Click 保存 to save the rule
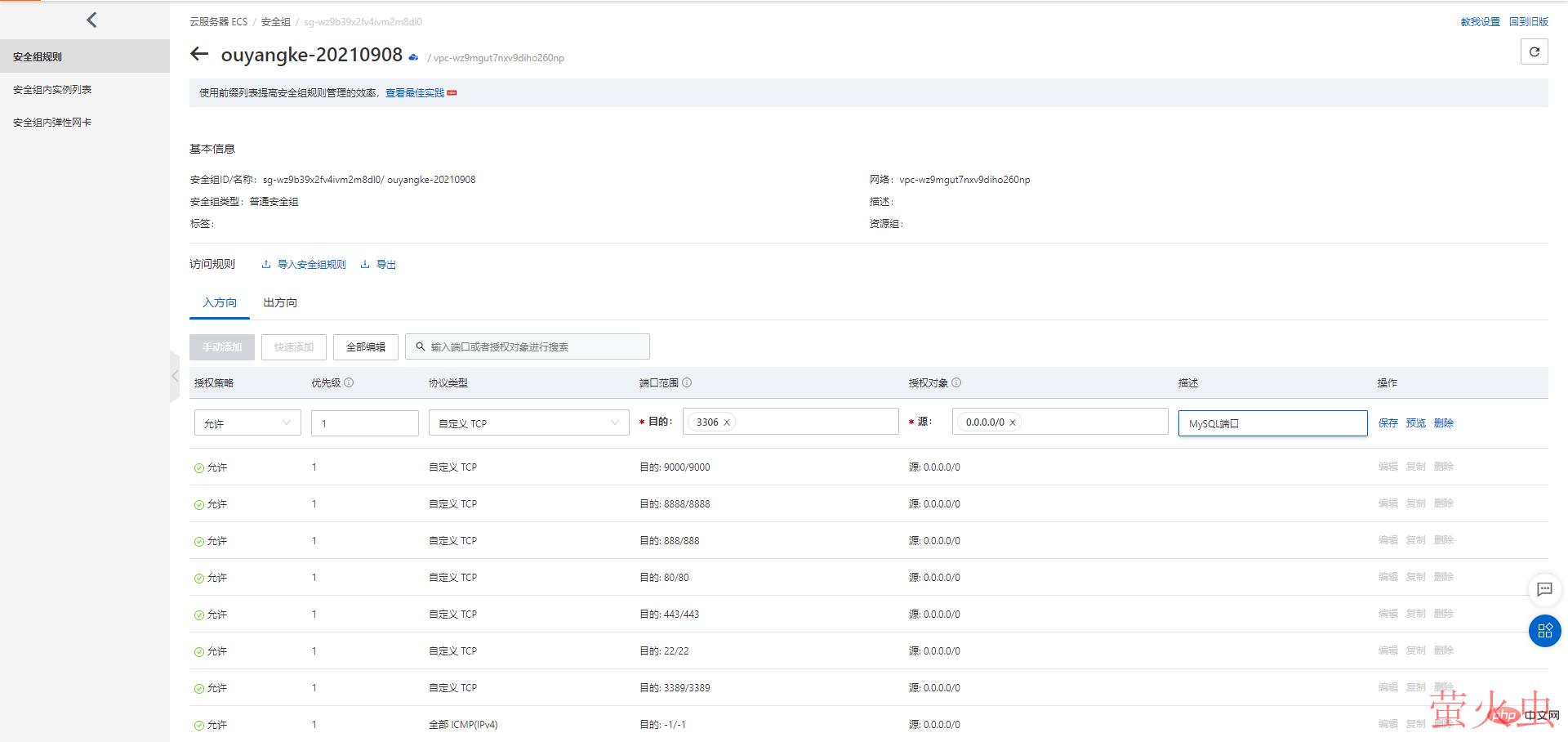 click(1388, 422)
